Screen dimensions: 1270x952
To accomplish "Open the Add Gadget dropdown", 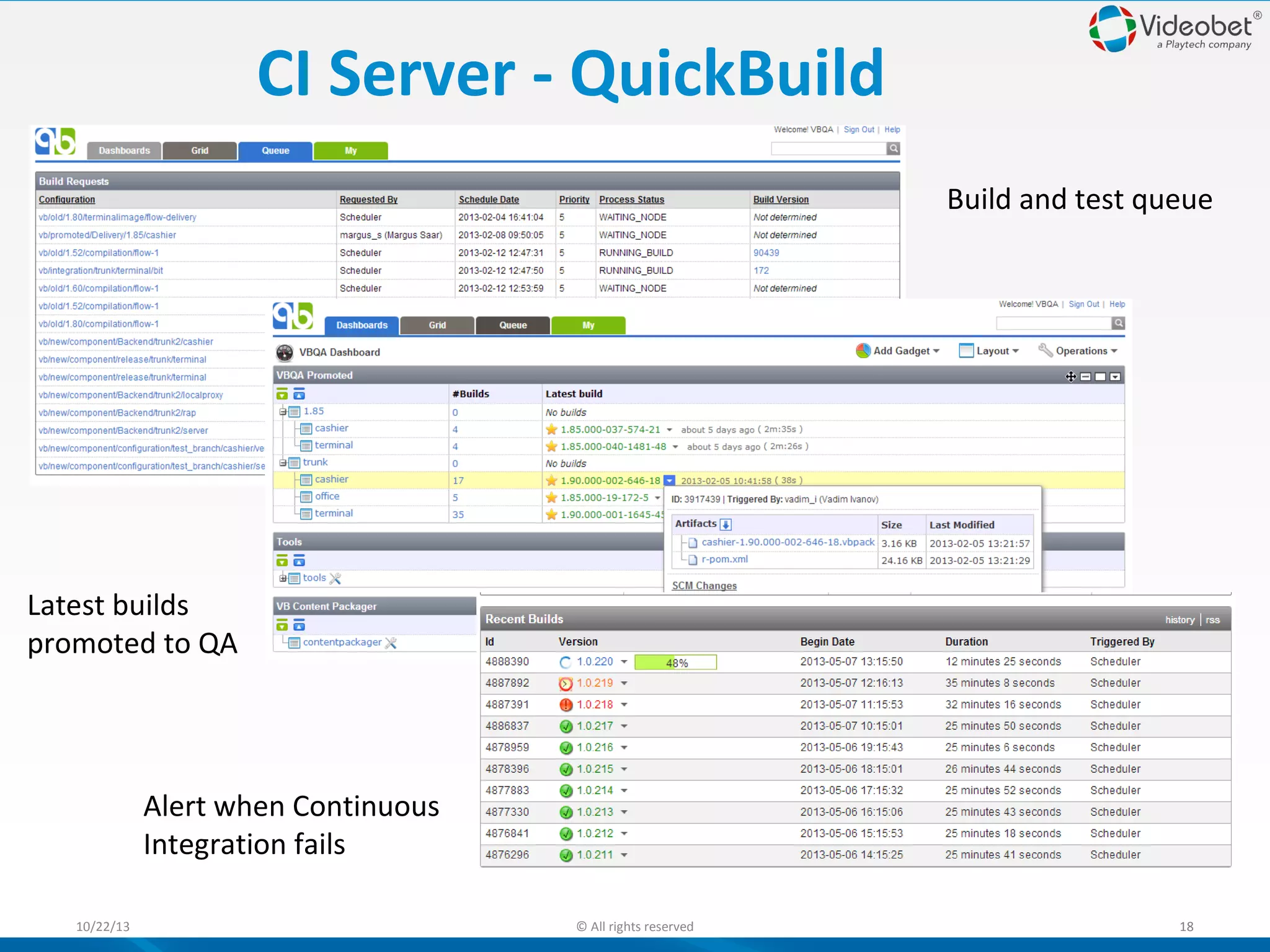I will coord(936,351).
